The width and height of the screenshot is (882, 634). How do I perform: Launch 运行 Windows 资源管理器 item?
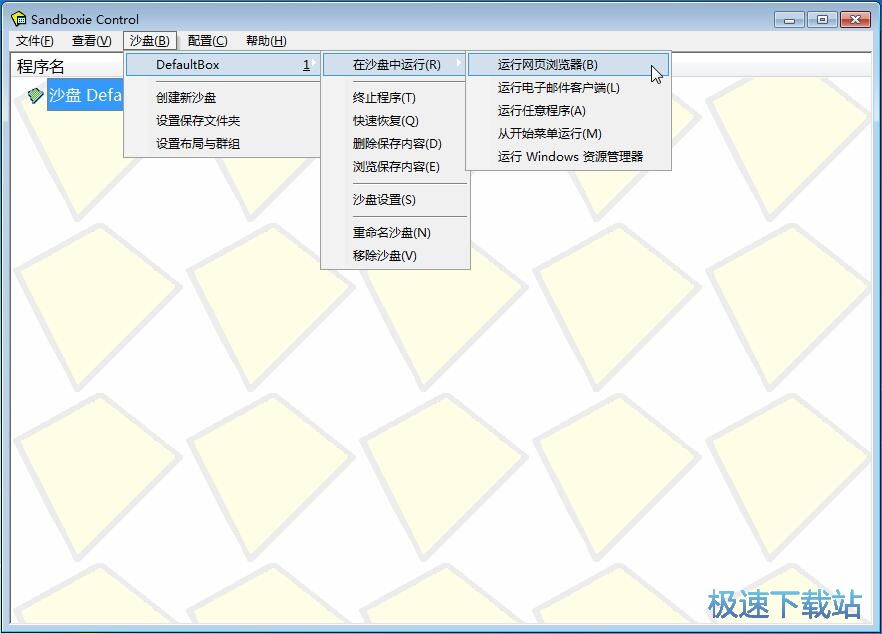coord(568,156)
